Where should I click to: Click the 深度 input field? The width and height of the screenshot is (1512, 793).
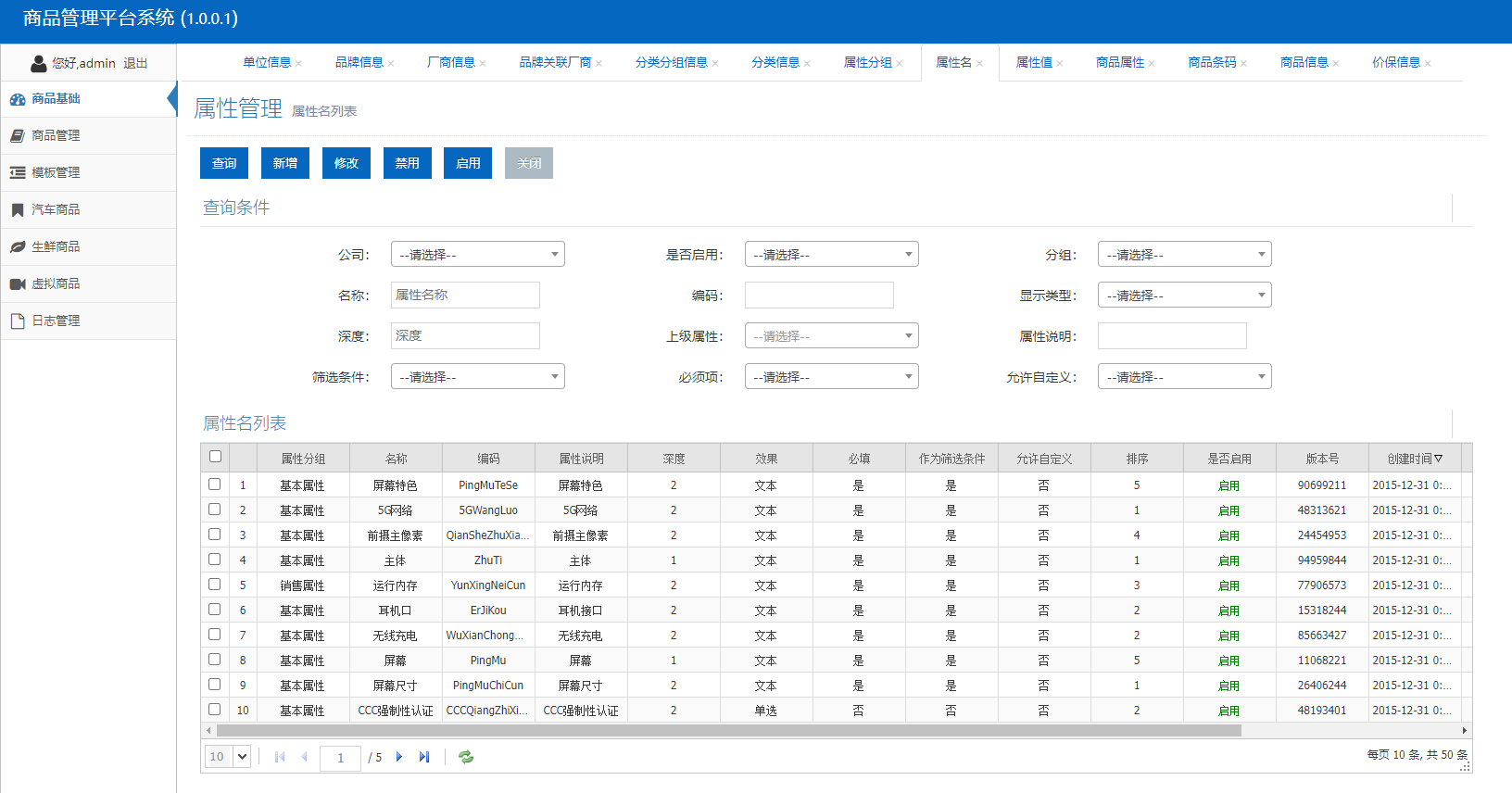click(x=465, y=336)
